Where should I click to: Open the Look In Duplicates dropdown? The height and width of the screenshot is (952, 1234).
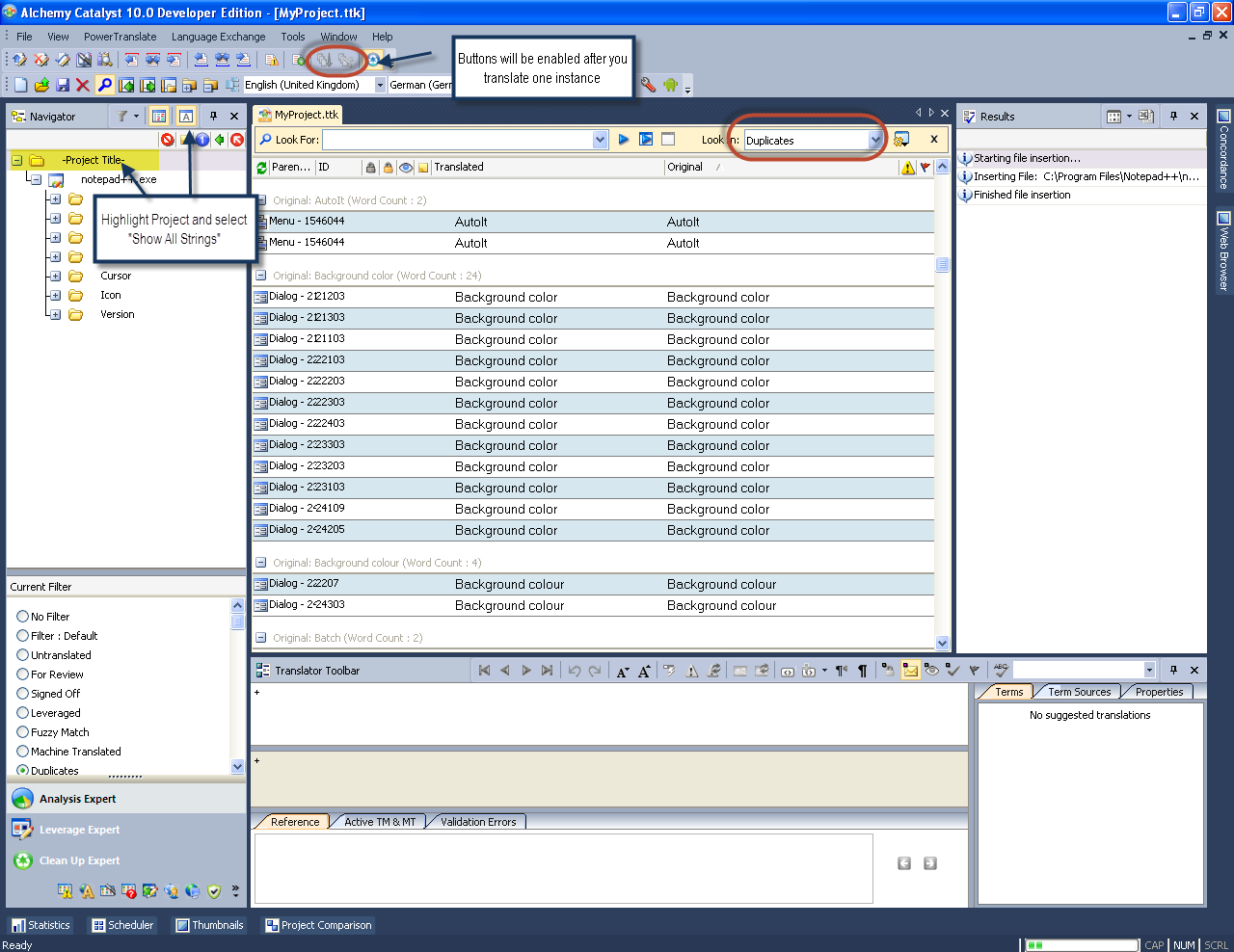click(x=875, y=141)
